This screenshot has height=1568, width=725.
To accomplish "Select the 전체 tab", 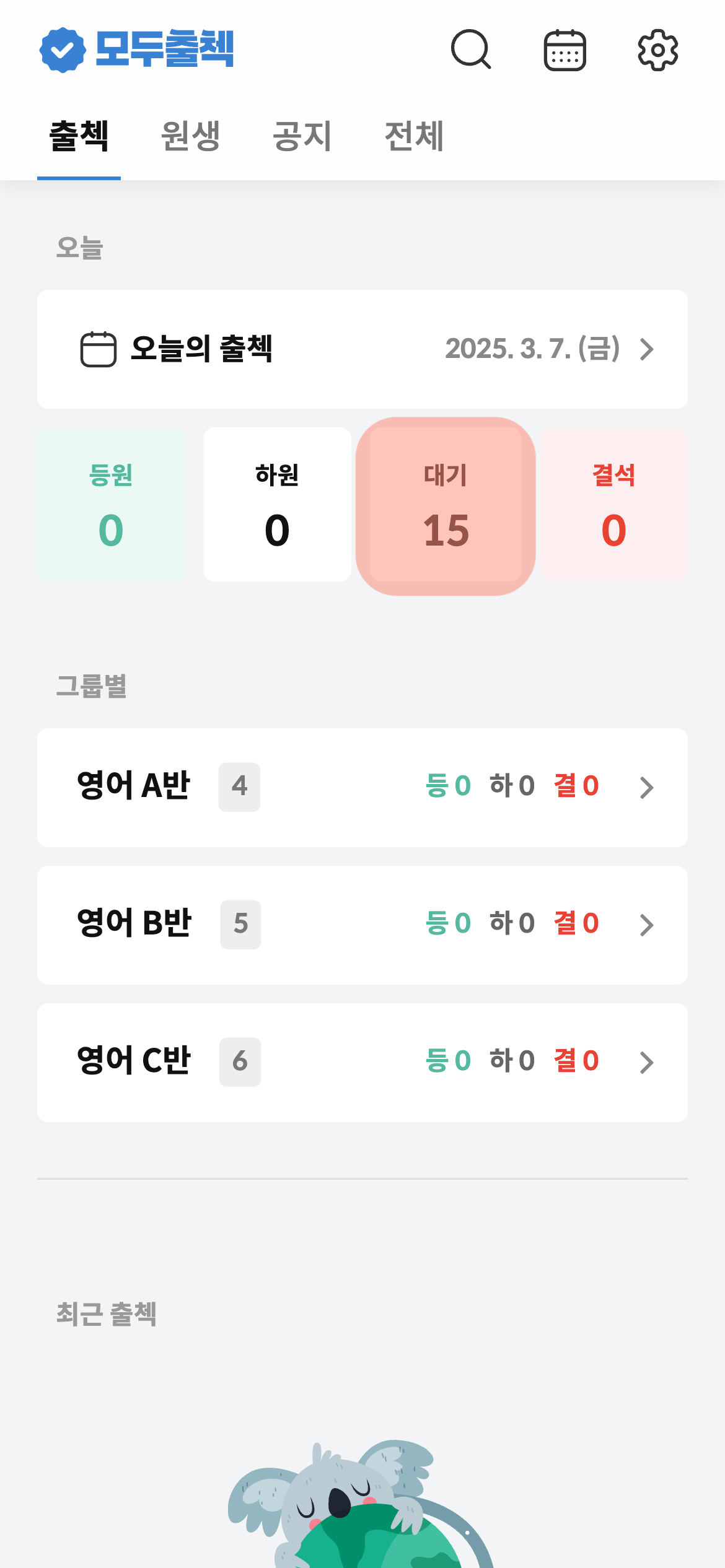I will pyautogui.click(x=414, y=136).
